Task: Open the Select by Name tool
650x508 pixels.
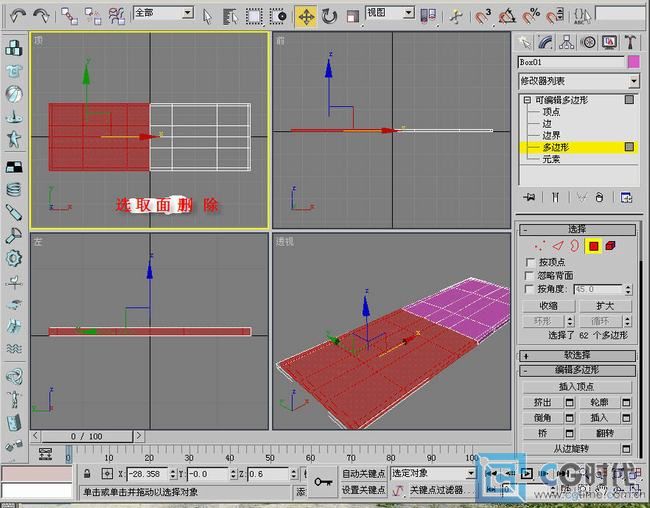Action: tap(230, 17)
